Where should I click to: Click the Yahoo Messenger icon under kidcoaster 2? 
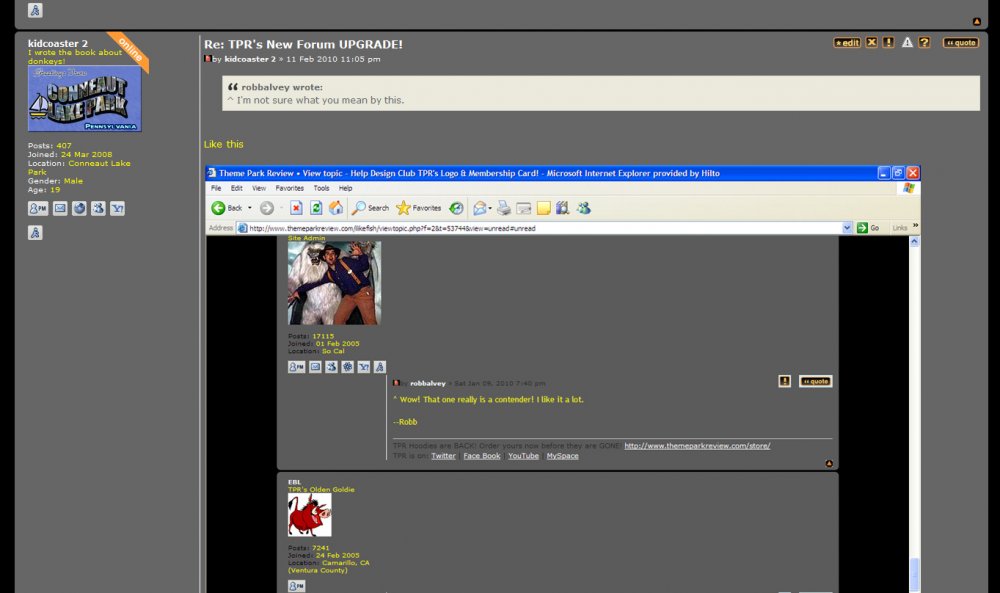[x=117, y=208]
